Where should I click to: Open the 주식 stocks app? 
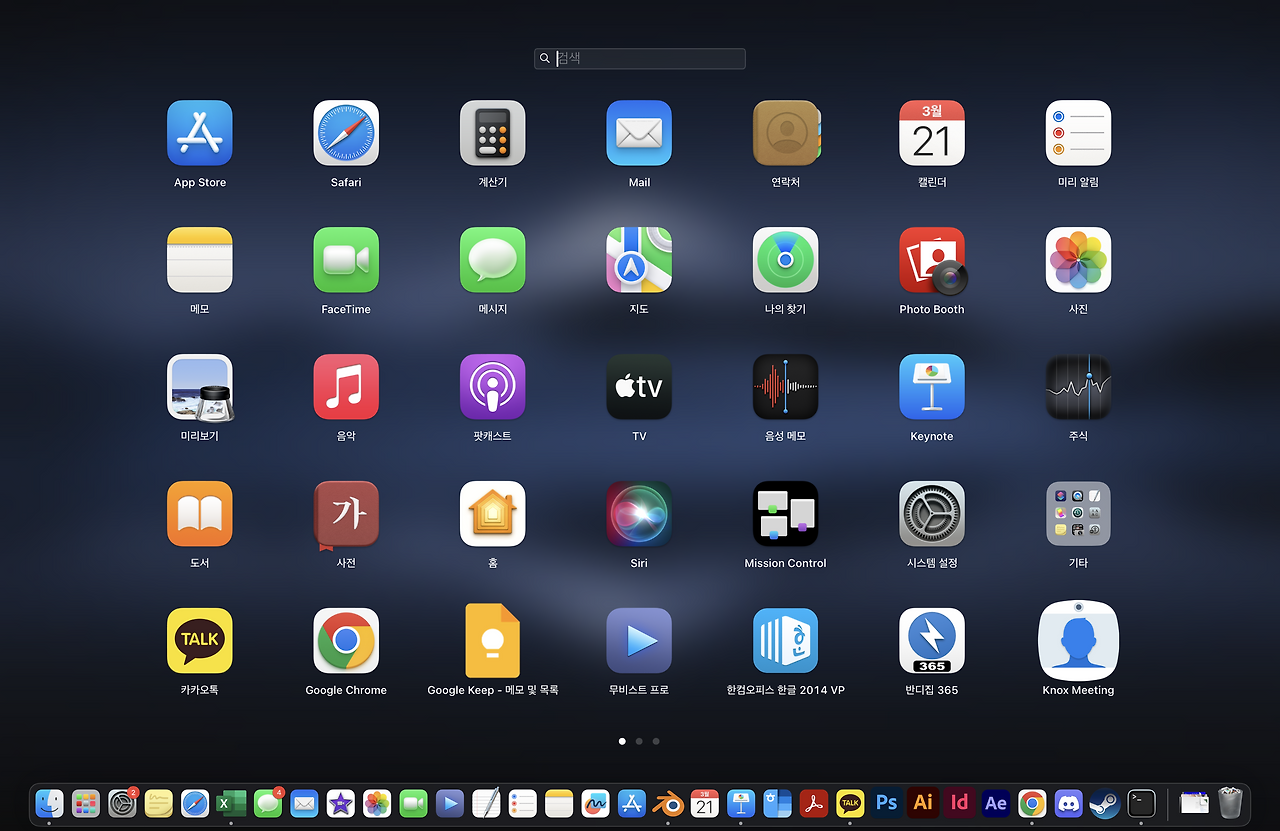[1078, 387]
